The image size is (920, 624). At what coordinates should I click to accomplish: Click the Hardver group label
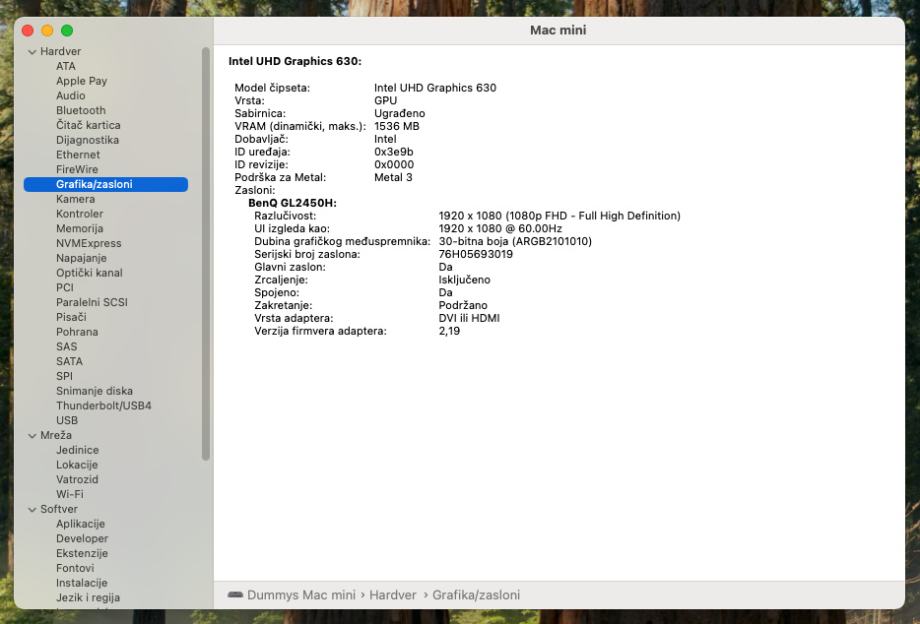coord(60,52)
